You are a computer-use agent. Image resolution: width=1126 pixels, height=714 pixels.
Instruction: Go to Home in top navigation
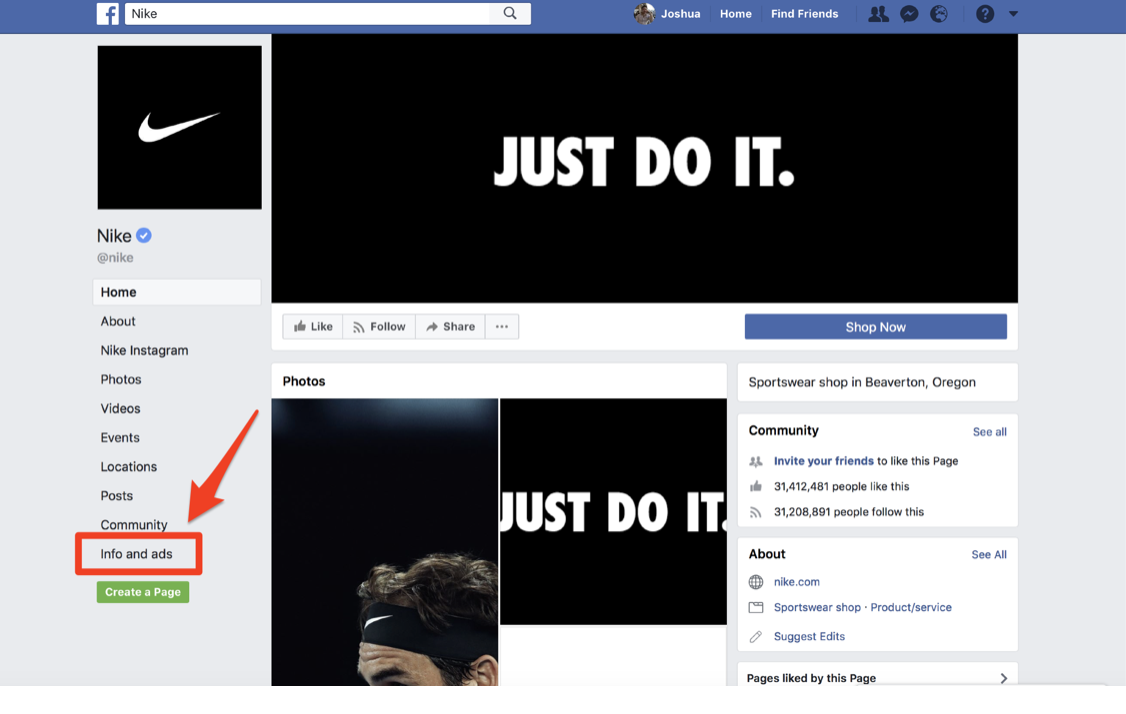735,14
